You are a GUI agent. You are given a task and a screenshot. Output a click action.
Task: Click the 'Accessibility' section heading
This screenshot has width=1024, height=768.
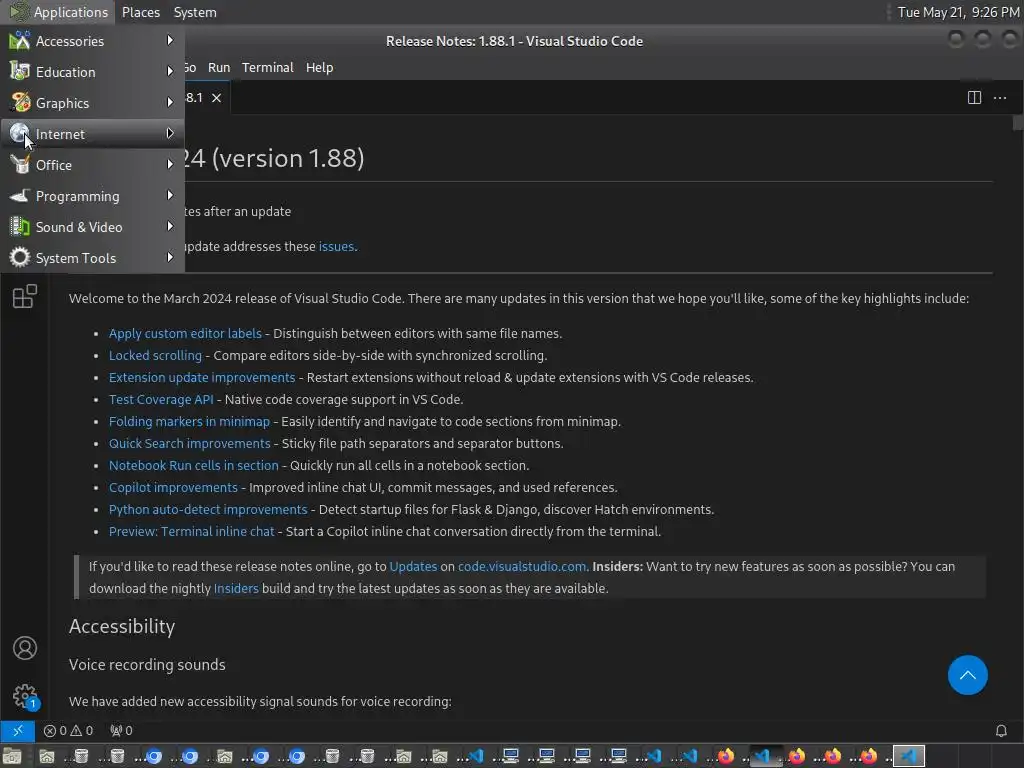[x=121, y=626]
